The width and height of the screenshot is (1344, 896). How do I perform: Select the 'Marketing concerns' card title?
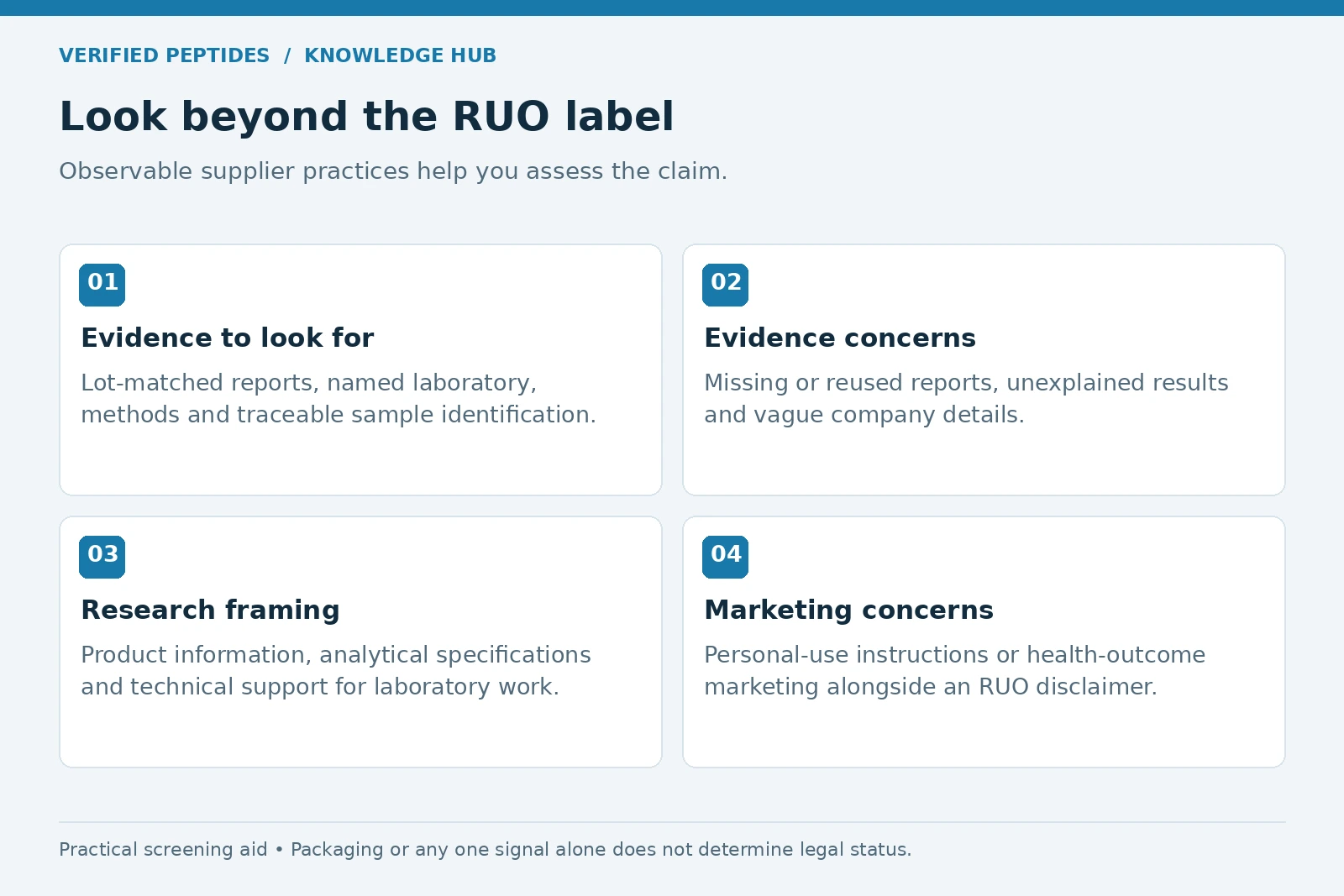click(x=848, y=610)
